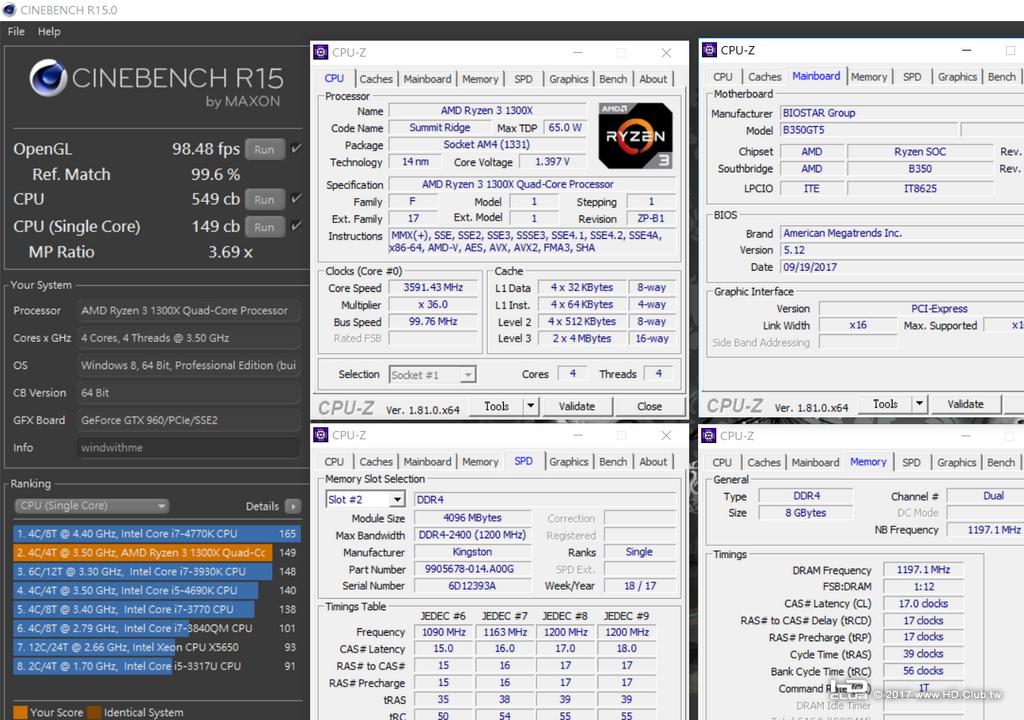Open Bench tab in top-left CPU-Z window

(613, 79)
